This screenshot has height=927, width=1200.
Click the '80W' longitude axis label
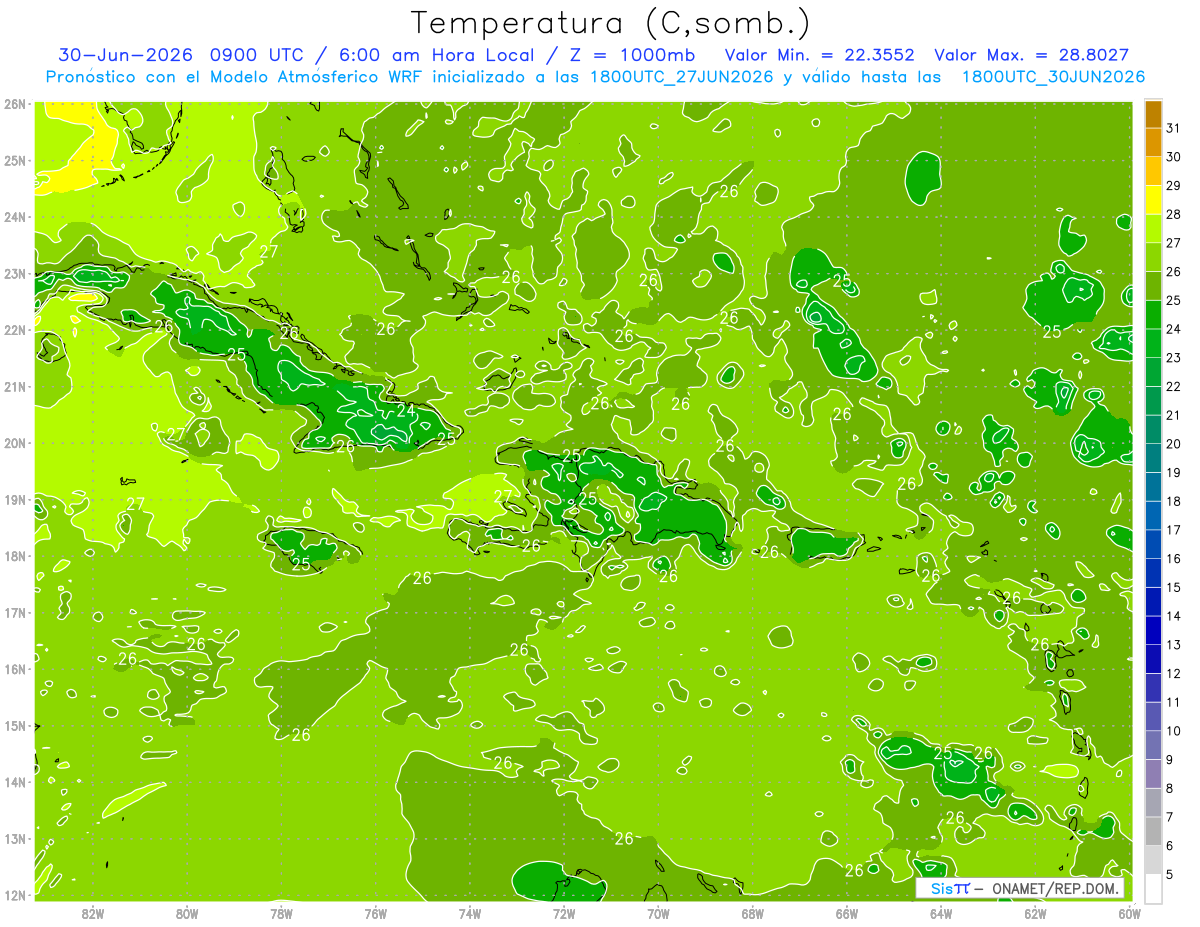pyautogui.click(x=186, y=913)
